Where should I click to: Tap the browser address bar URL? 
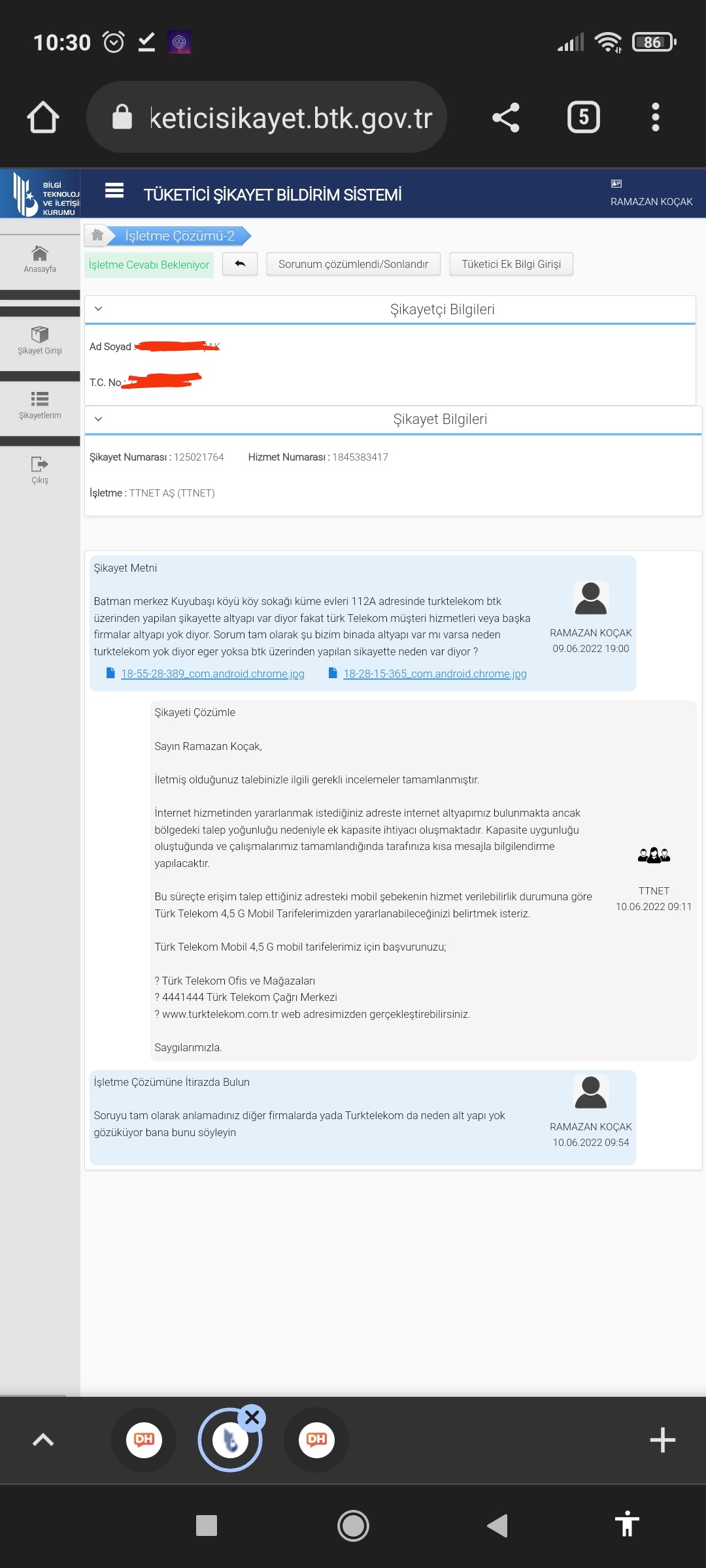pyautogui.click(x=291, y=118)
